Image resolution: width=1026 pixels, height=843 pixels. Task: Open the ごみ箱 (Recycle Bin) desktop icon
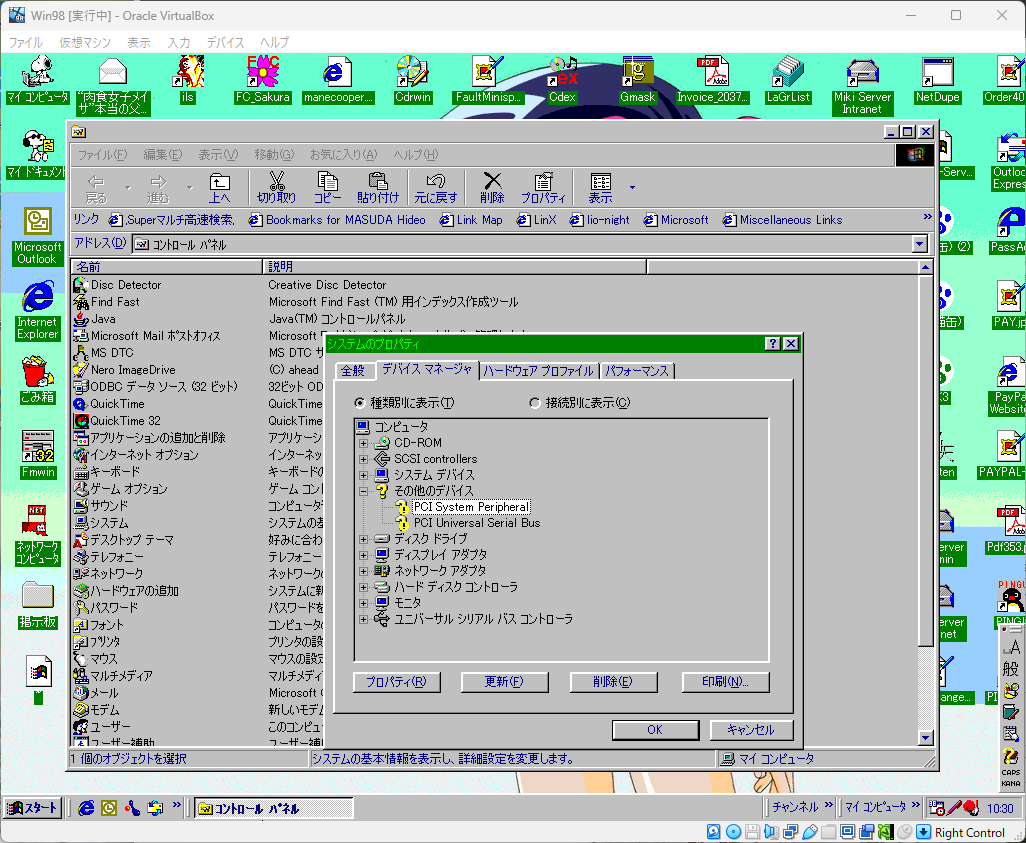37,373
